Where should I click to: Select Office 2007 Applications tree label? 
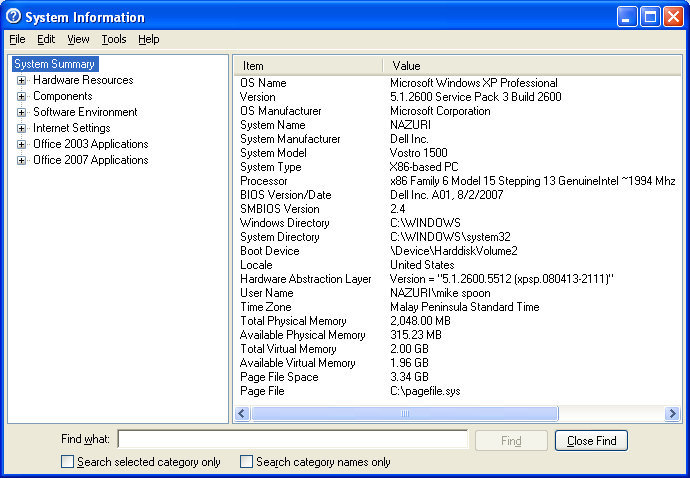pyautogui.click(x=91, y=160)
